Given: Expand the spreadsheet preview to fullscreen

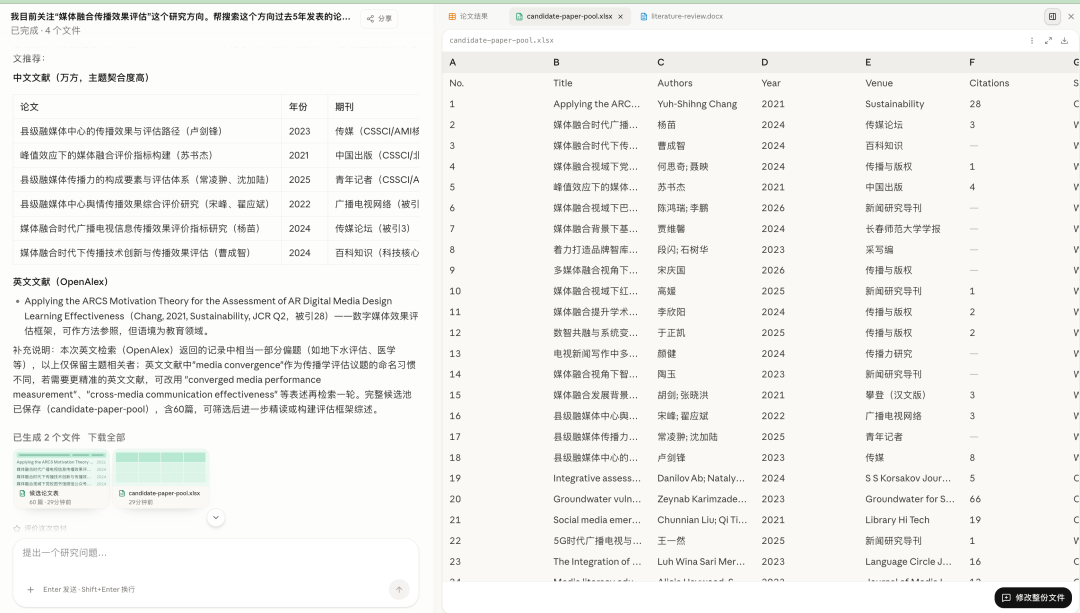Looking at the screenshot, I should tap(1048, 41).
